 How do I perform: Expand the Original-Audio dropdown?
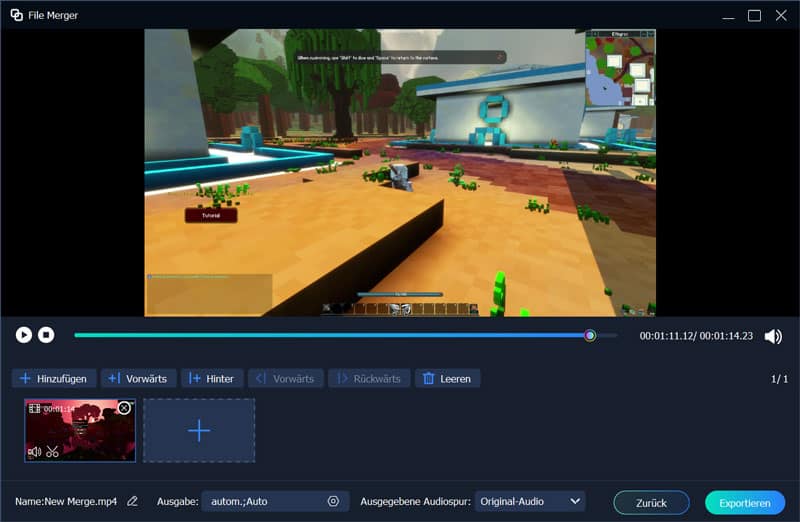point(575,501)
